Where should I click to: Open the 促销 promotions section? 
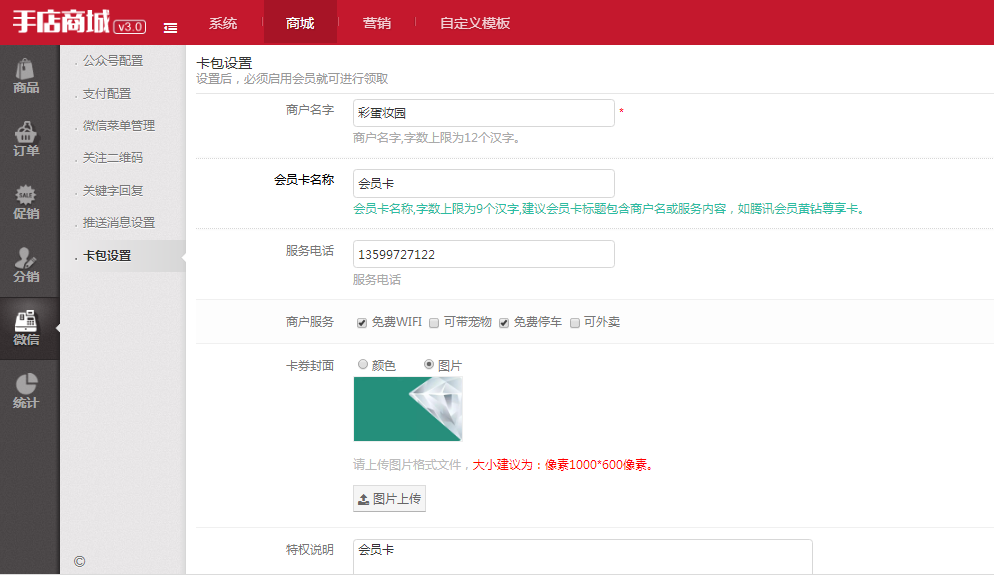(x=26, y=202)
